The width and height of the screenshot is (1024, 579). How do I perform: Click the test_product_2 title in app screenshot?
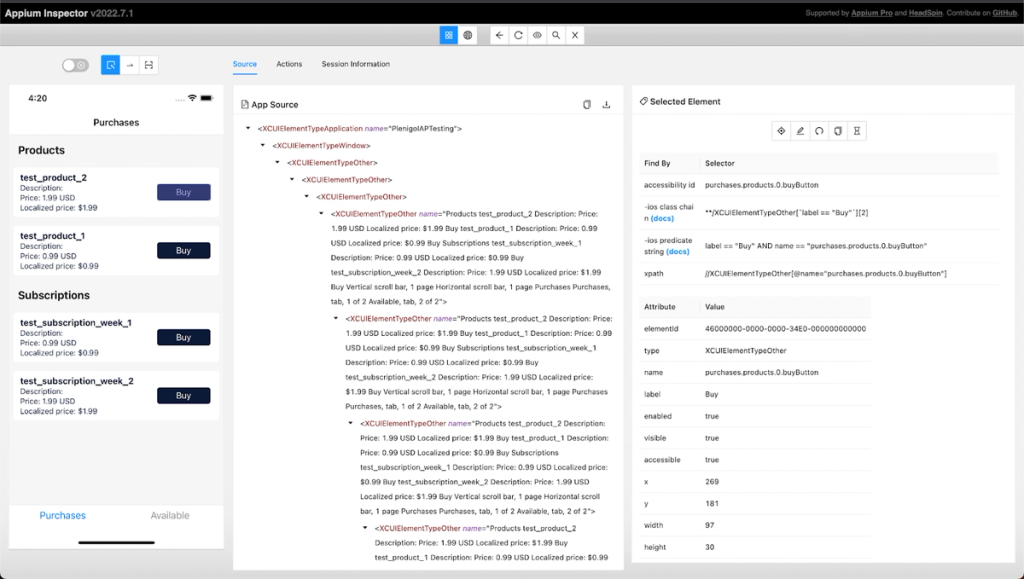click(x=54, y=178)
